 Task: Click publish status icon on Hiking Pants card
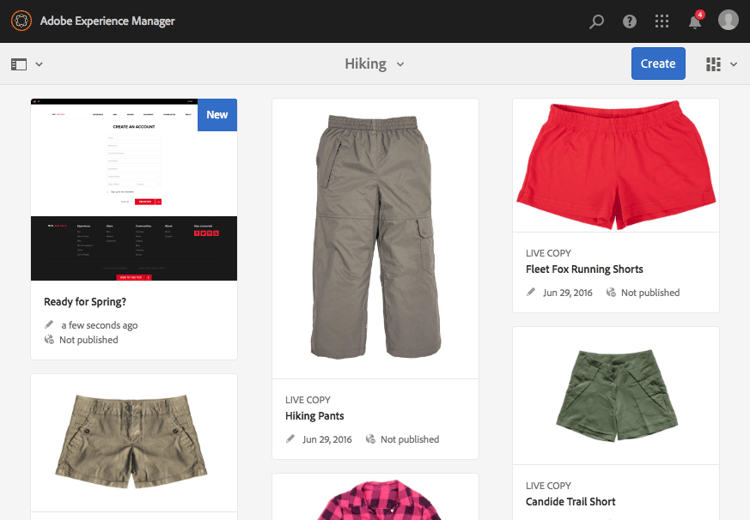pyautogui.click(x=370, y=439)
